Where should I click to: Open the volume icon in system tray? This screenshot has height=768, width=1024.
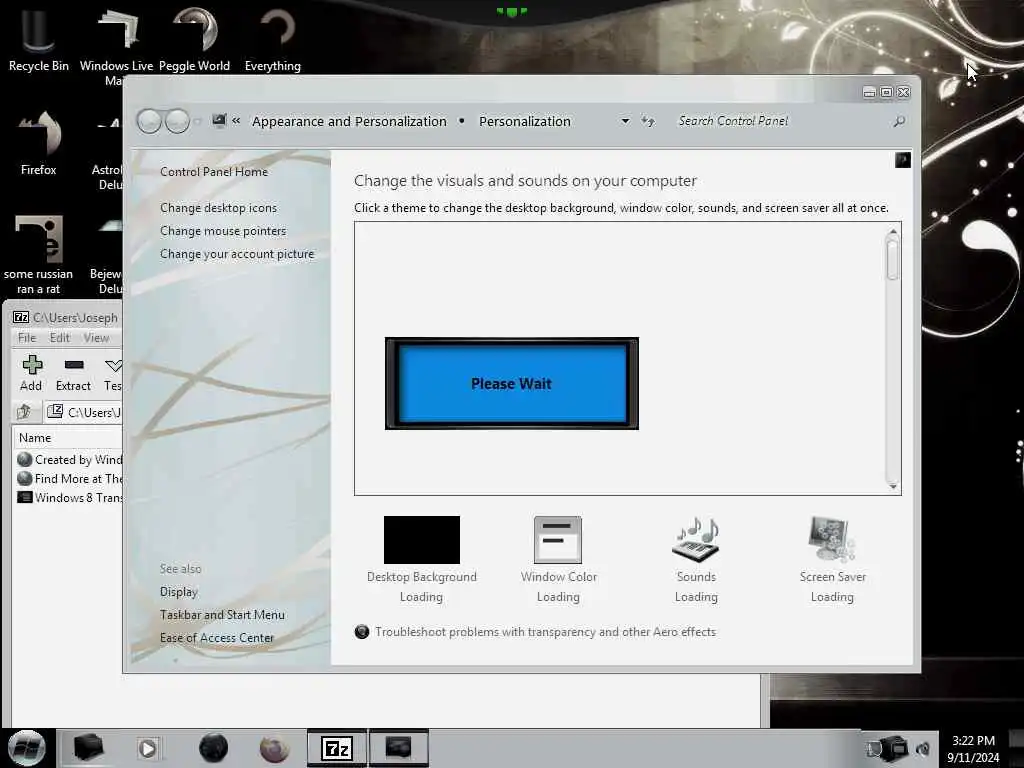pyautogui.click(x=923, y=749)
